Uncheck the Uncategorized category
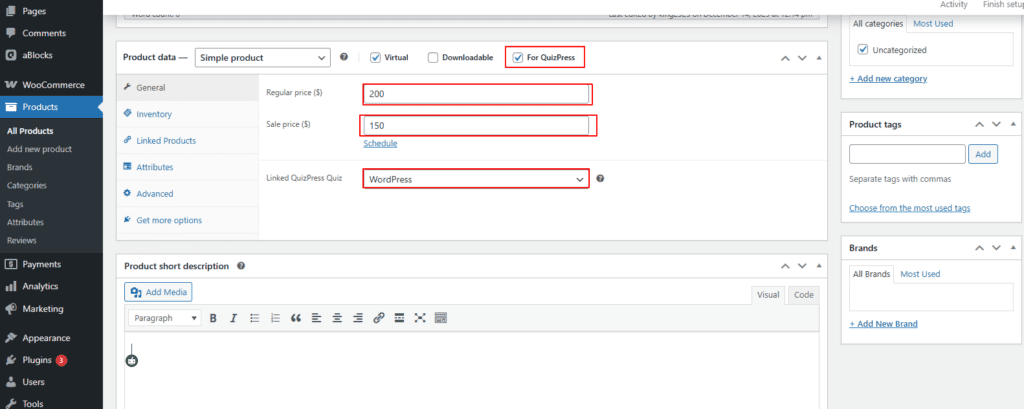 (863, 50)
